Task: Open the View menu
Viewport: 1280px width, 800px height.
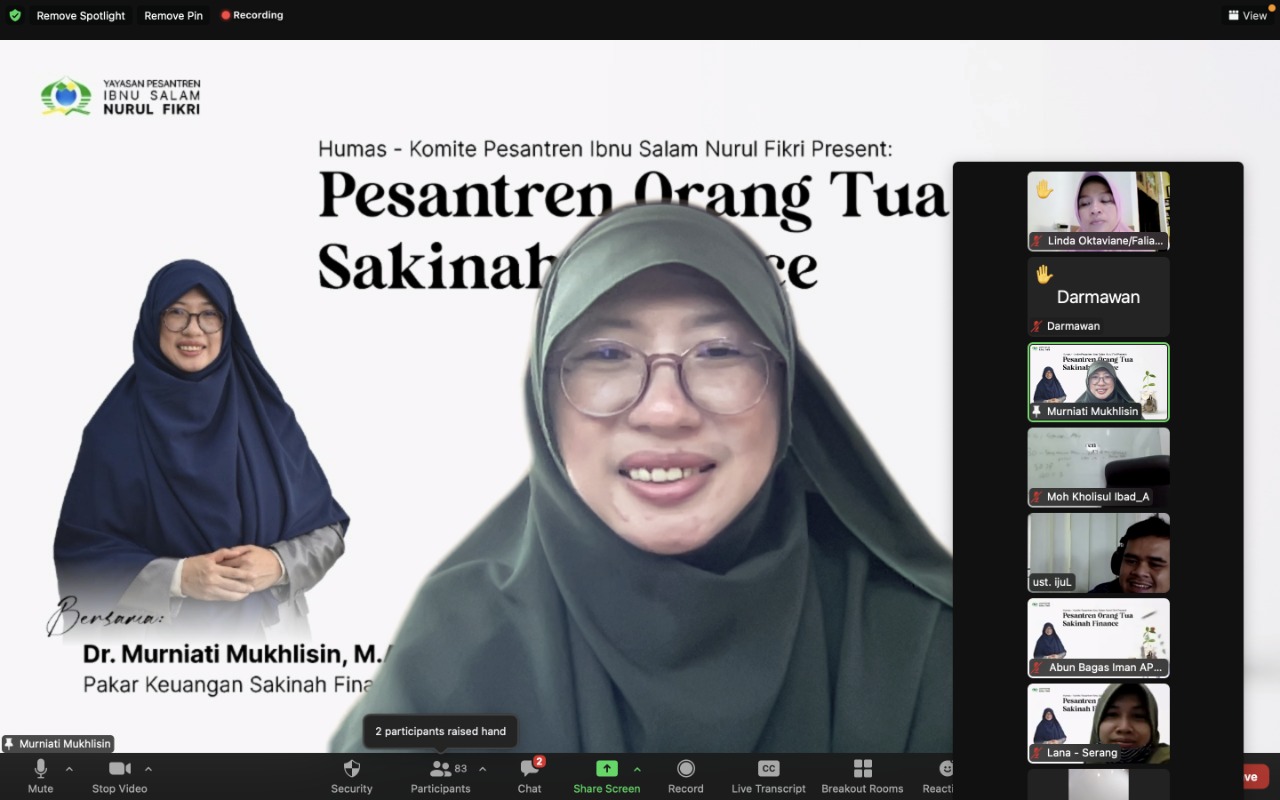Action: click(x=1247, y=16)
